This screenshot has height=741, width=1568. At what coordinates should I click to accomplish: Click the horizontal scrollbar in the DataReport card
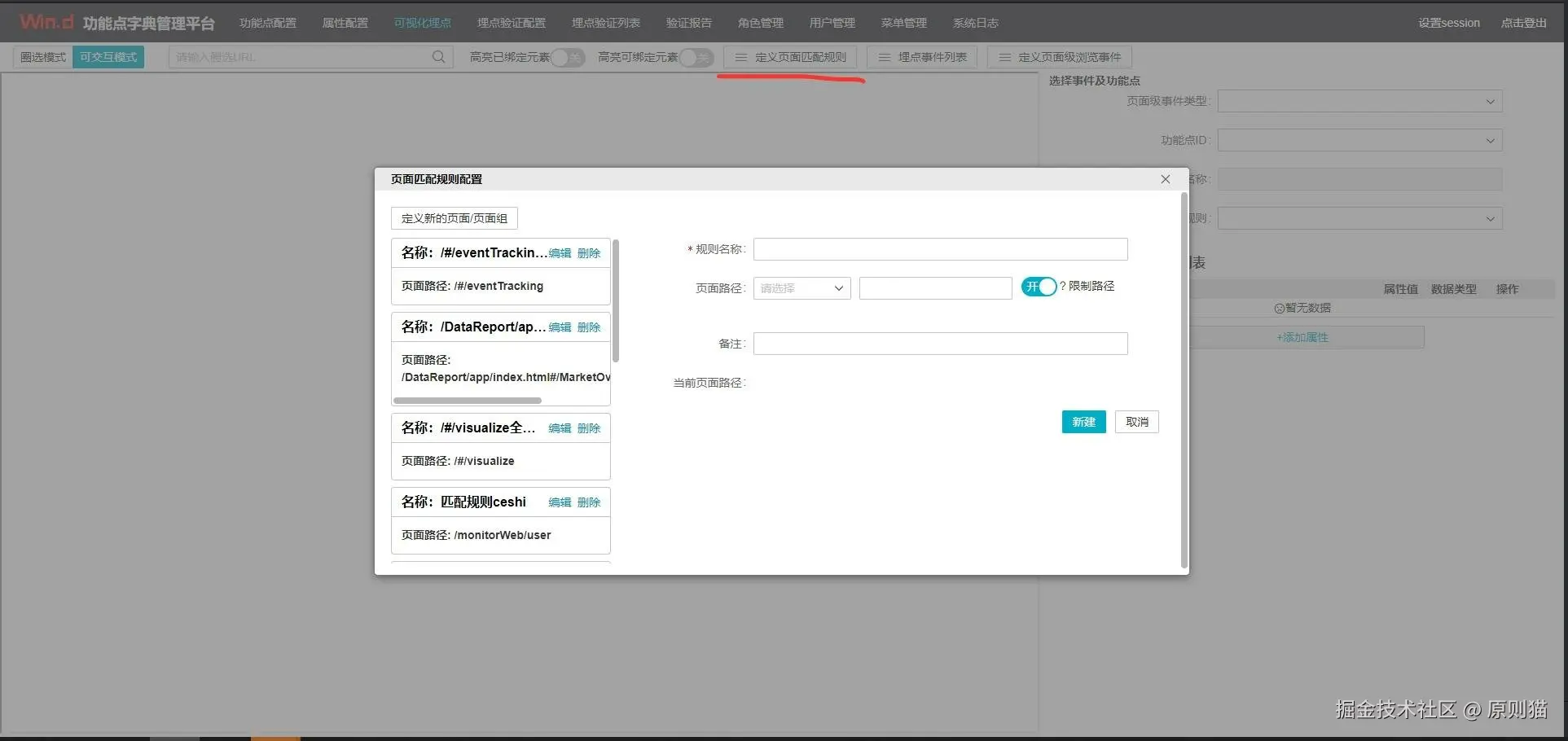point(468,401)
